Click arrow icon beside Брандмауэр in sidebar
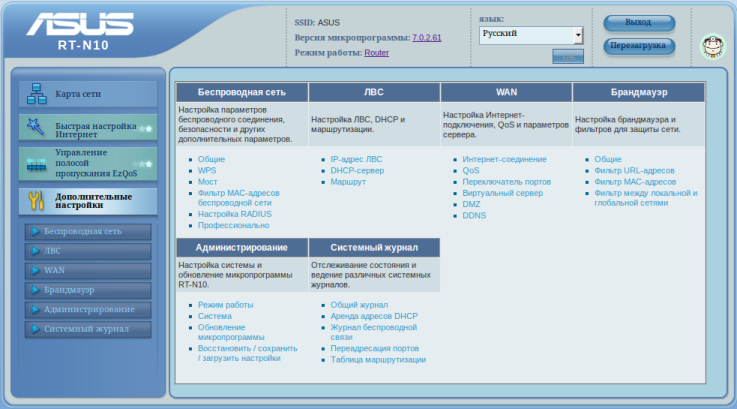 [x=35, y=290]
